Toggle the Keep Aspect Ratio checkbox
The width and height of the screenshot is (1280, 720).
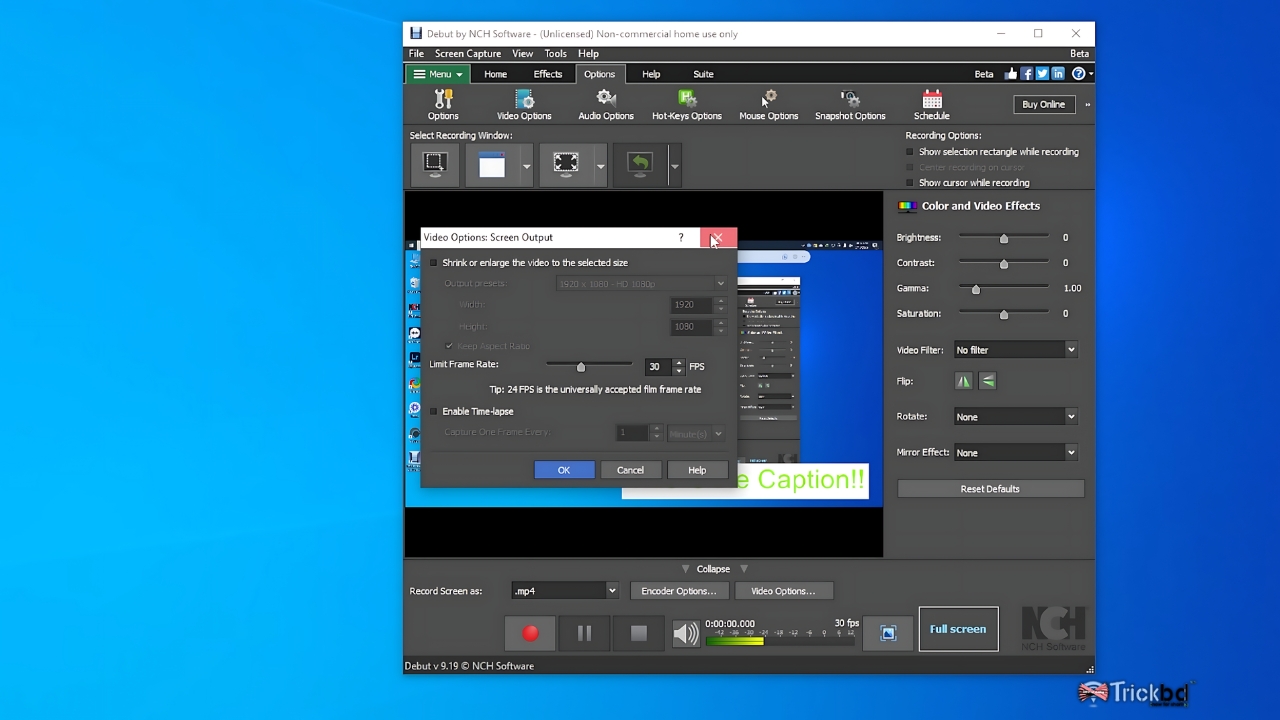click(449, 346)
